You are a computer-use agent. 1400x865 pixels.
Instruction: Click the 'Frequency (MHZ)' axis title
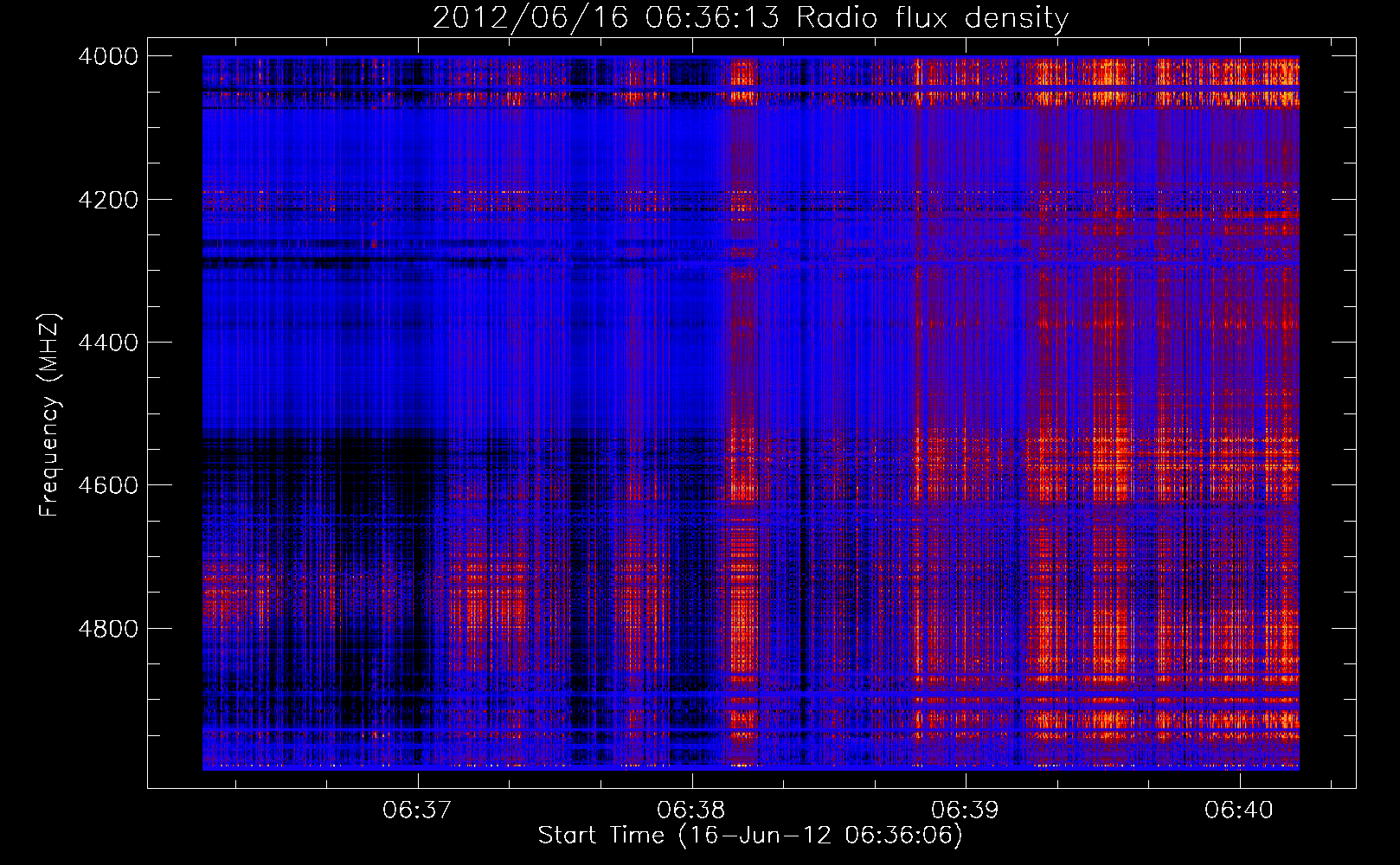(50, 415)
